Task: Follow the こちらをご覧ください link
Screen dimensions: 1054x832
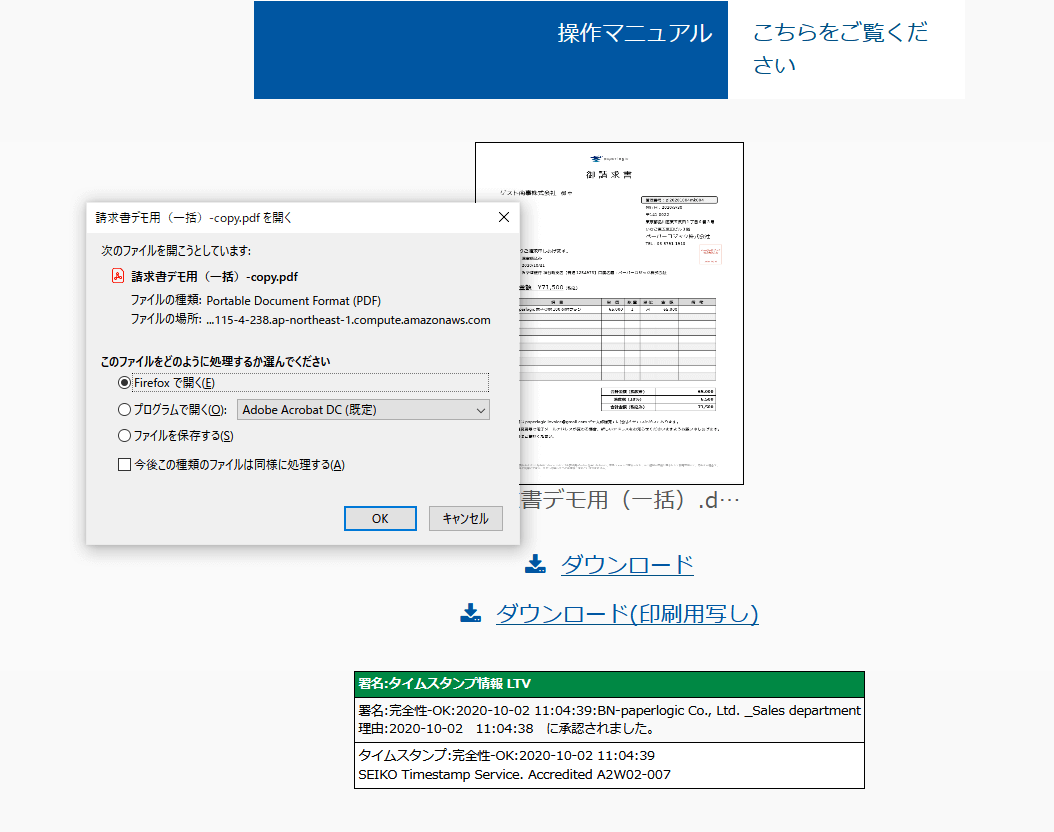Action: tap(840, 48)
